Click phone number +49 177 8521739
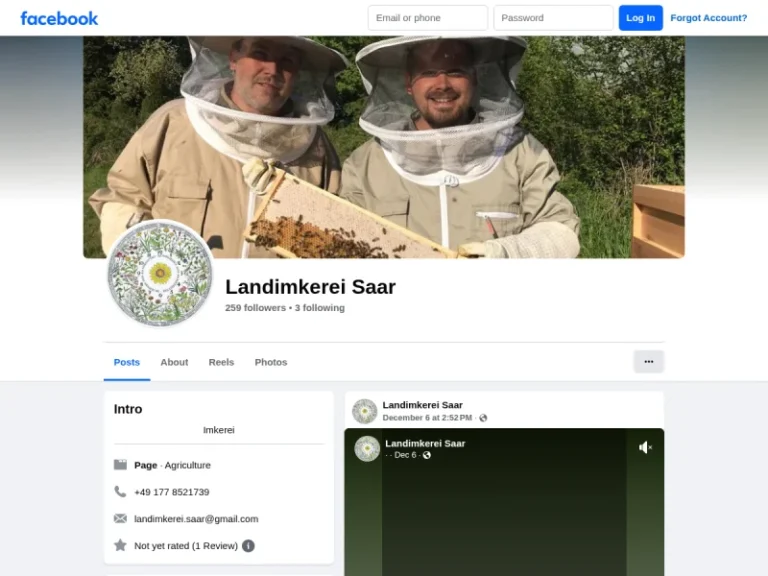 point(171,492)
